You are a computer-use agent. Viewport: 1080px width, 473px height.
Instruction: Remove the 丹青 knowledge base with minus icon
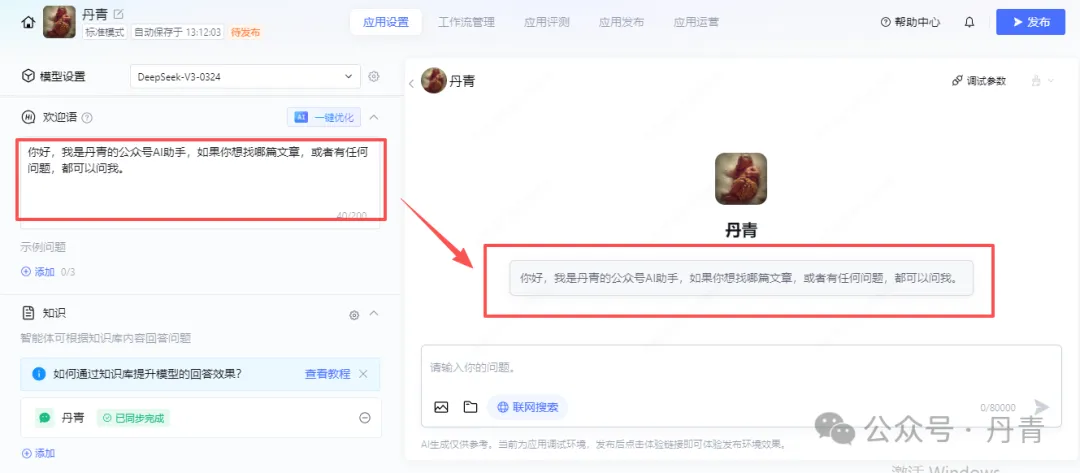coord(365,418)
